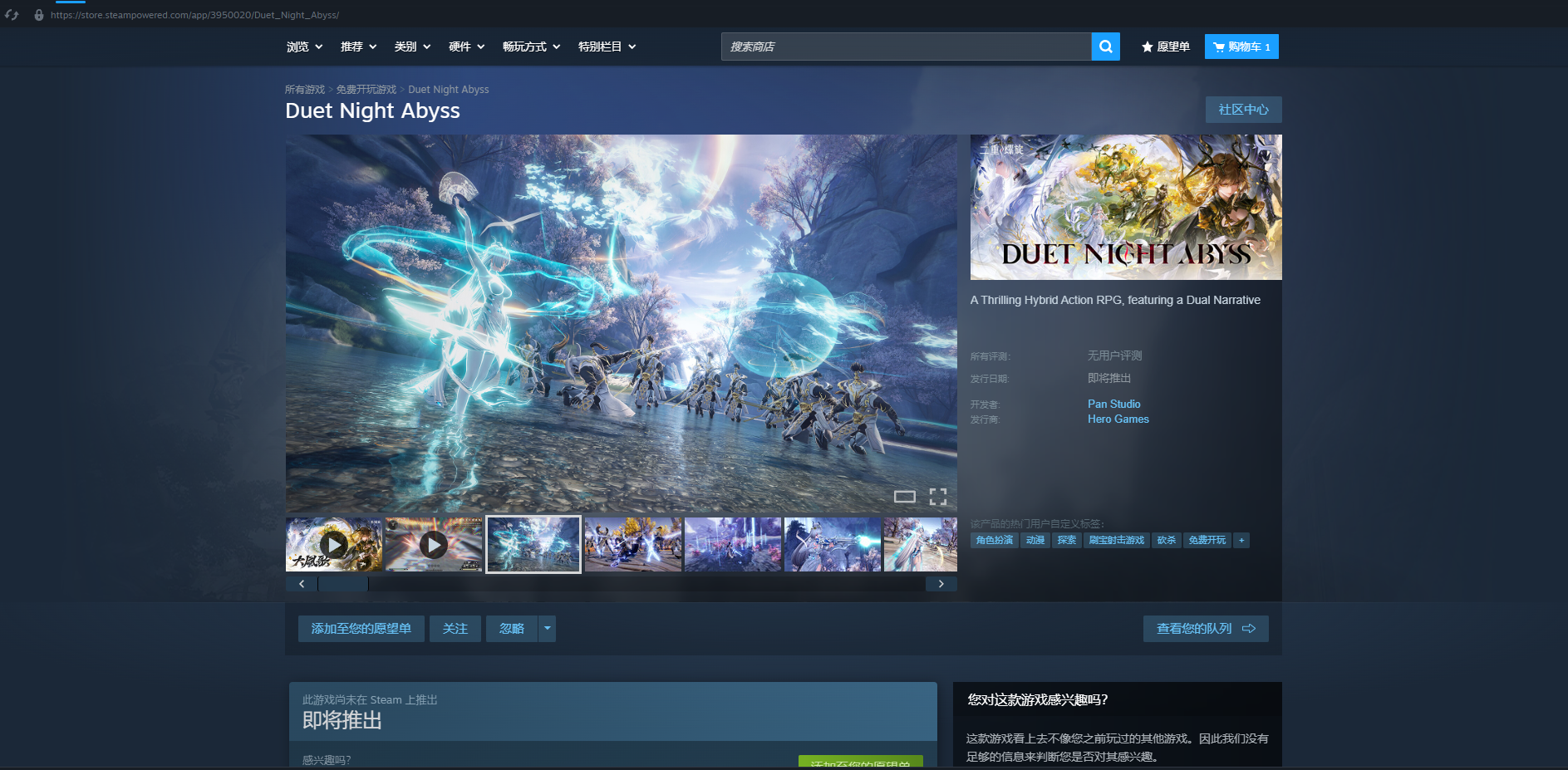Expand the 浏览 (Browse) menu

pos(304,47)
